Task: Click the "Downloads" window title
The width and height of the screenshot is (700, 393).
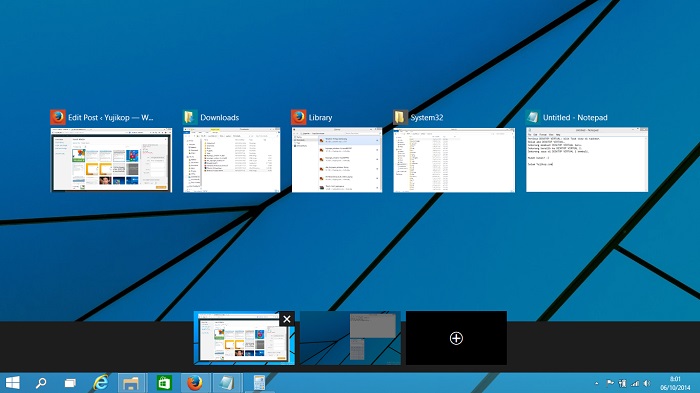Action: click(220, 117)
